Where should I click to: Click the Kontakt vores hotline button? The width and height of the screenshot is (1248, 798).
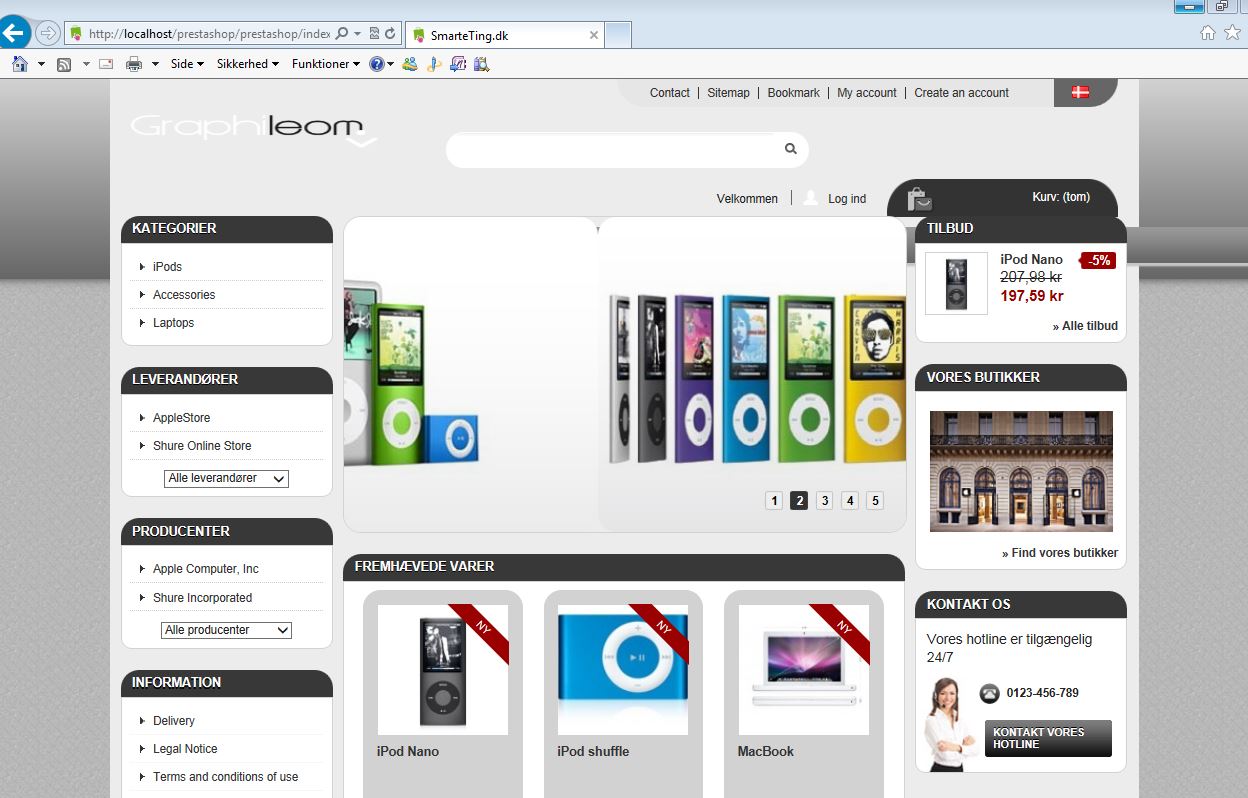coord(1048,738)
